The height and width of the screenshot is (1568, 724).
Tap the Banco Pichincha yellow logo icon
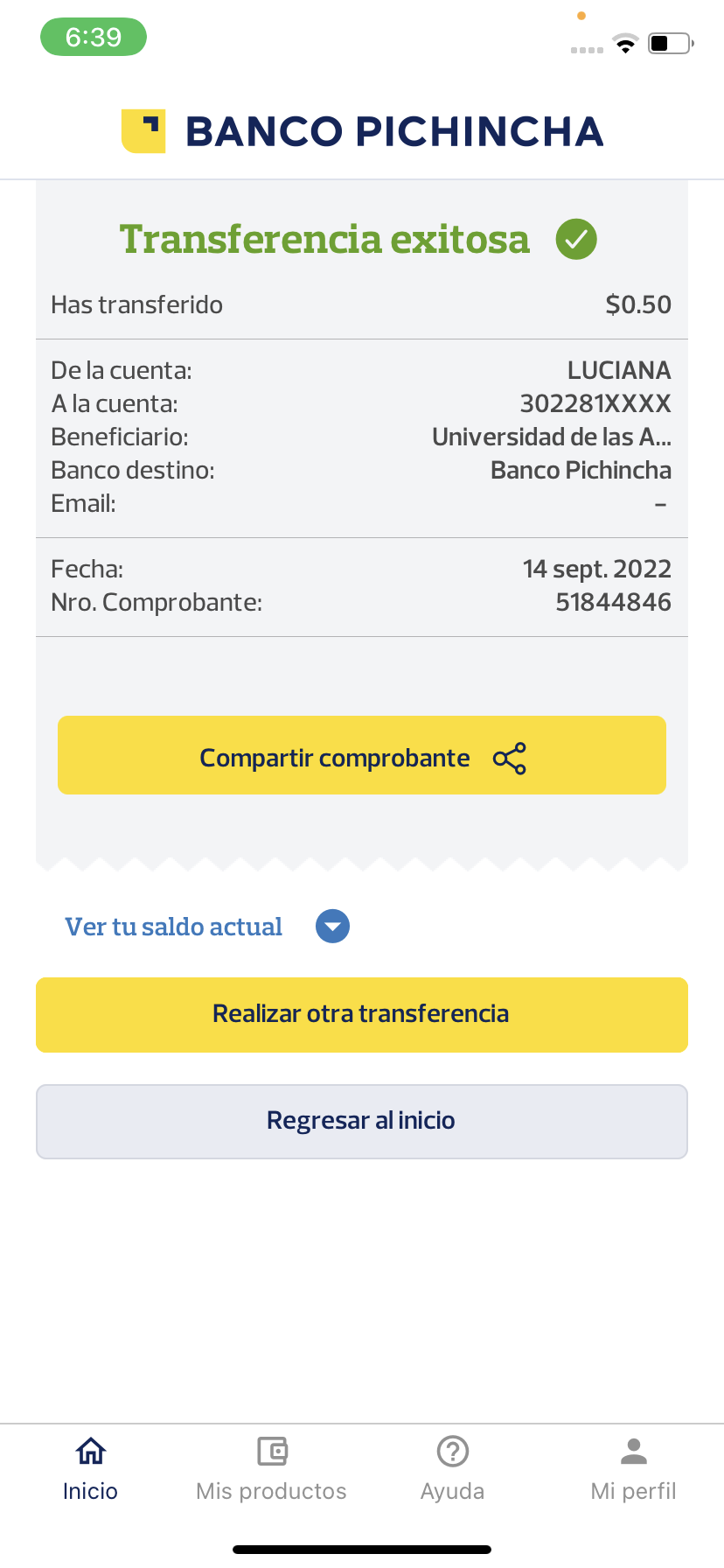click(143, 131)
